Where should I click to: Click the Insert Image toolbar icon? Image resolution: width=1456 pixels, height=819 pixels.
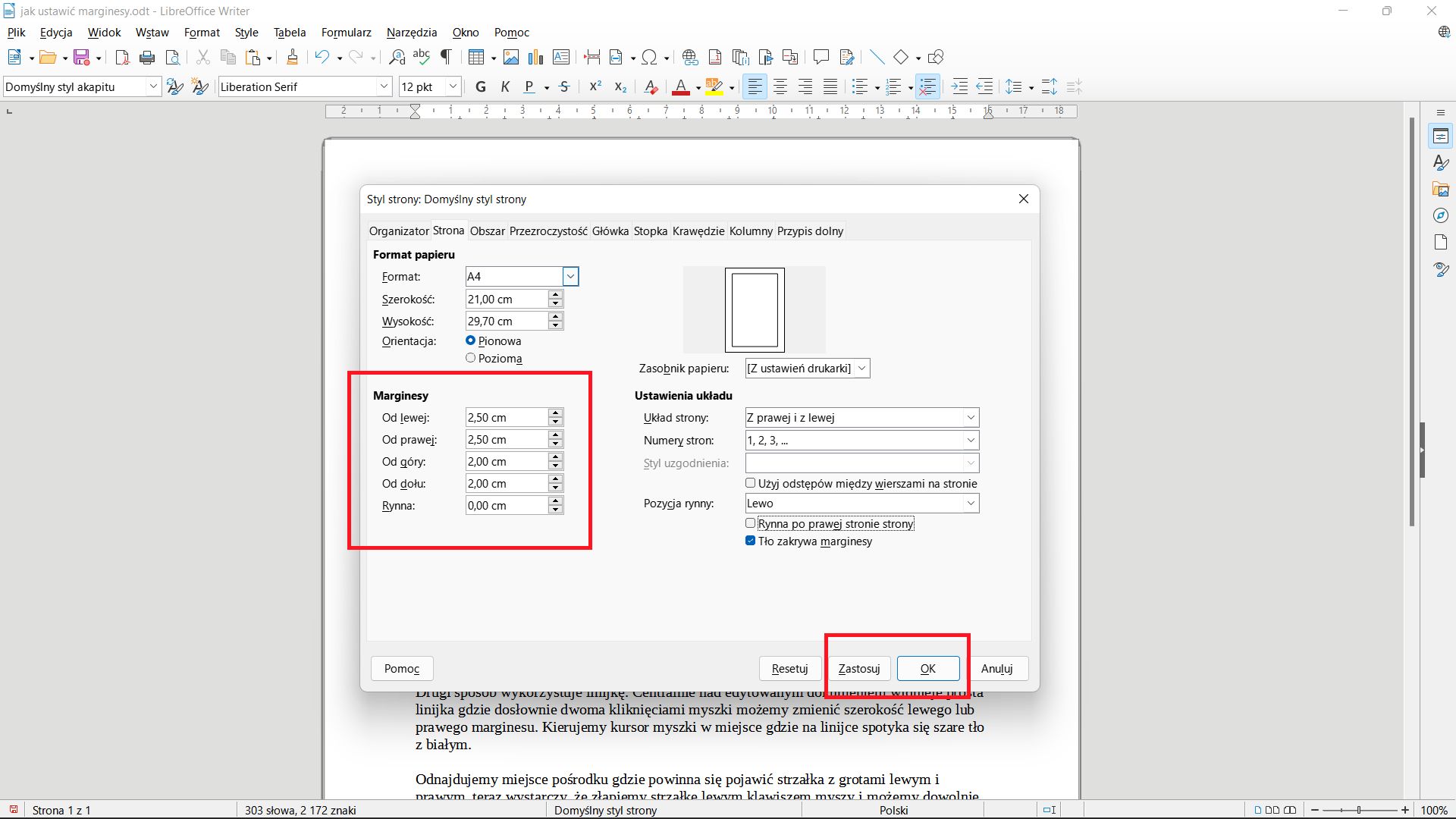pos(511,58)
